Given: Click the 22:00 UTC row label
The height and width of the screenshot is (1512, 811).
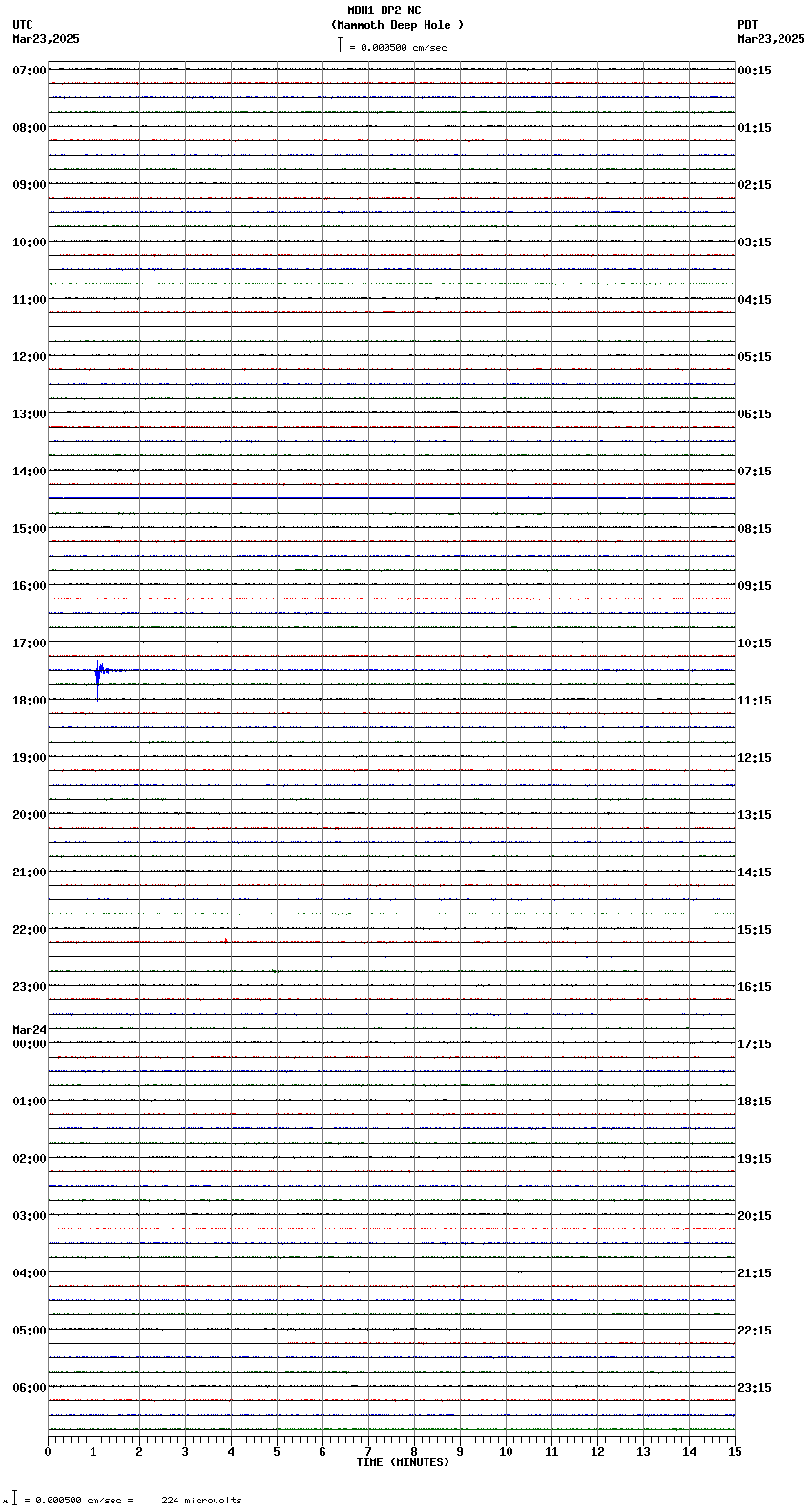Looking at the screenshot, I should tap(30, 930).
